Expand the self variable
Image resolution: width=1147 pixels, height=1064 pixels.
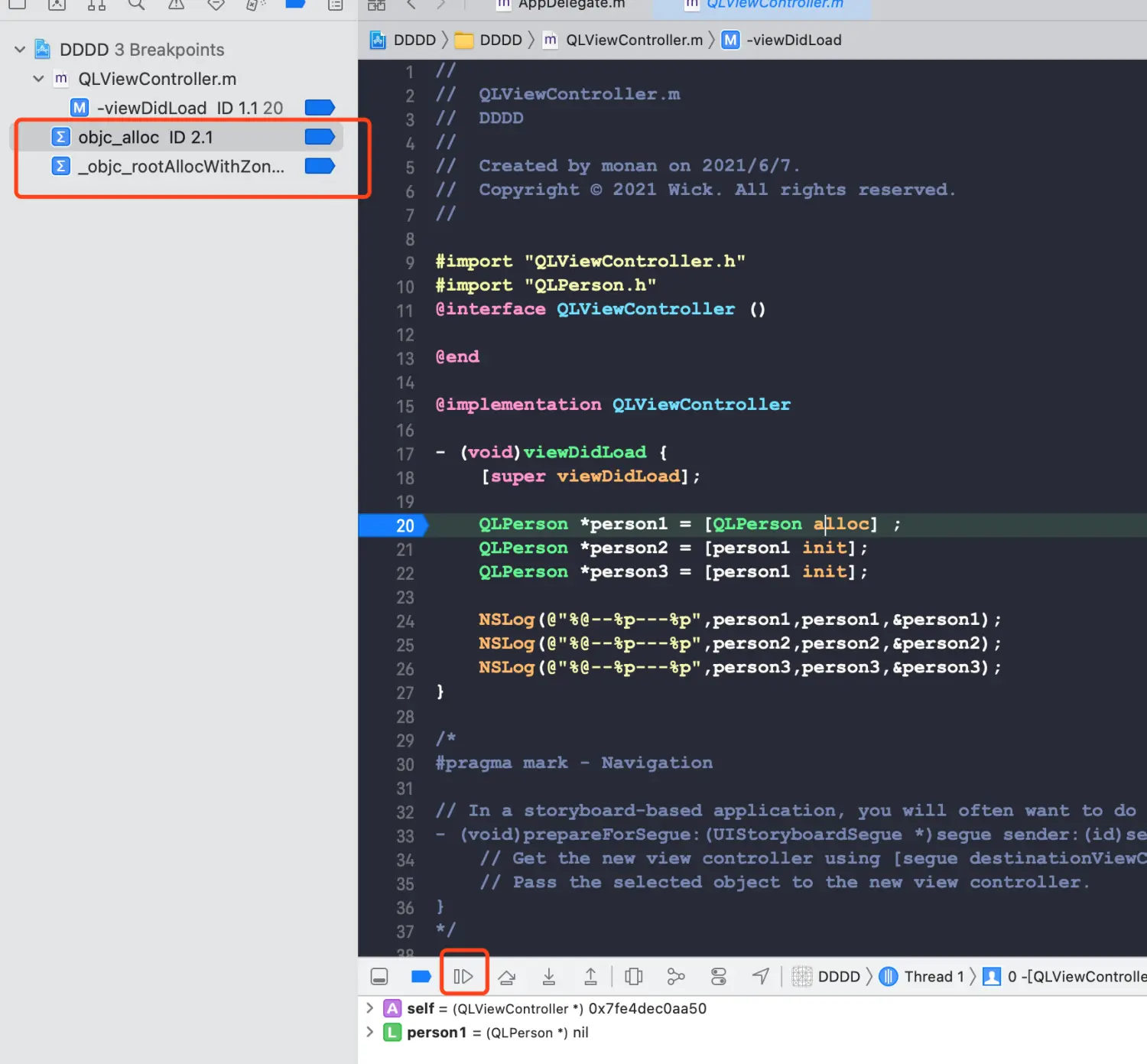[370, 1008]
